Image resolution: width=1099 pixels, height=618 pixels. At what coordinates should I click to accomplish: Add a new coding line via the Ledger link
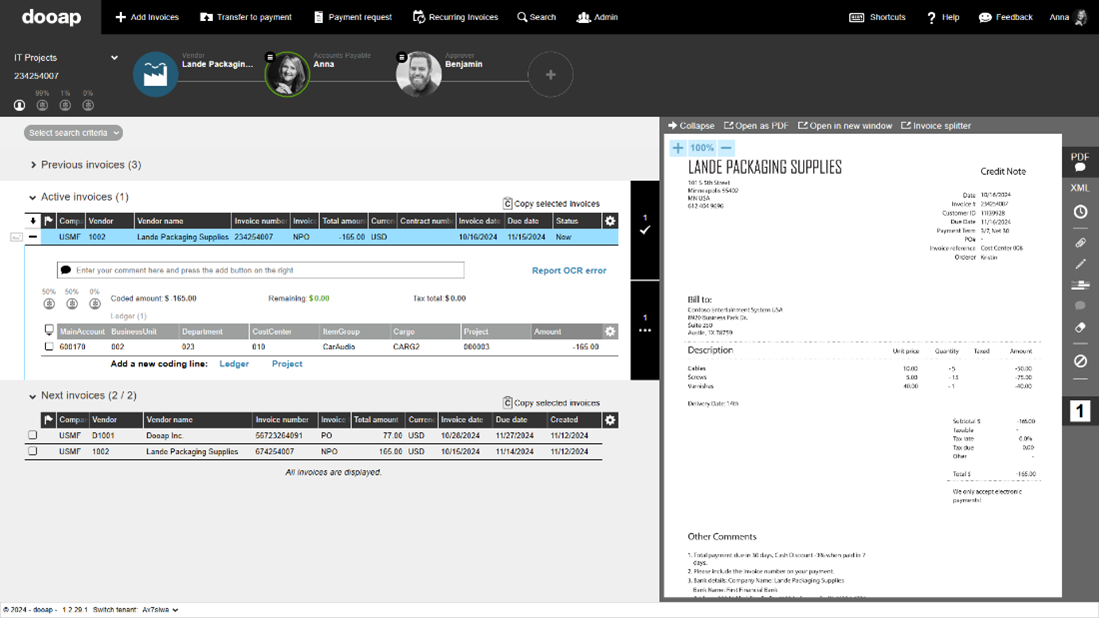234,364
